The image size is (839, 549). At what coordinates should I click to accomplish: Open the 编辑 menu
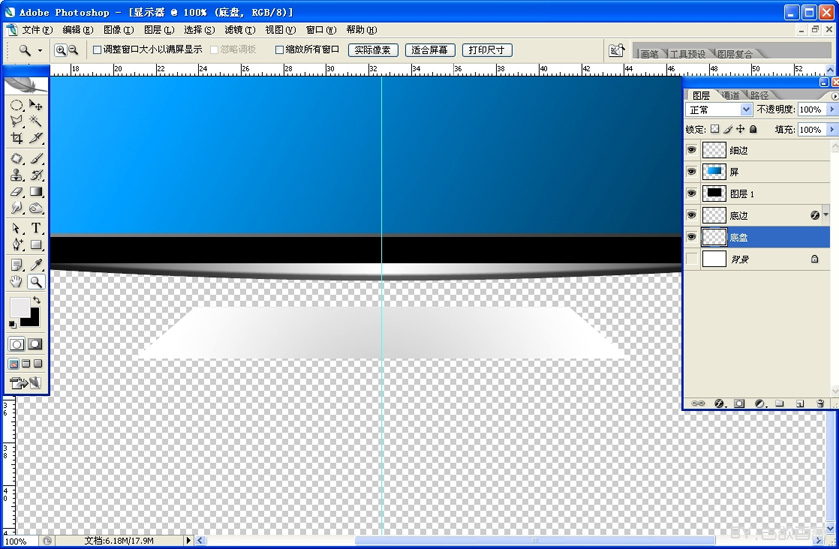coord(78,30)
